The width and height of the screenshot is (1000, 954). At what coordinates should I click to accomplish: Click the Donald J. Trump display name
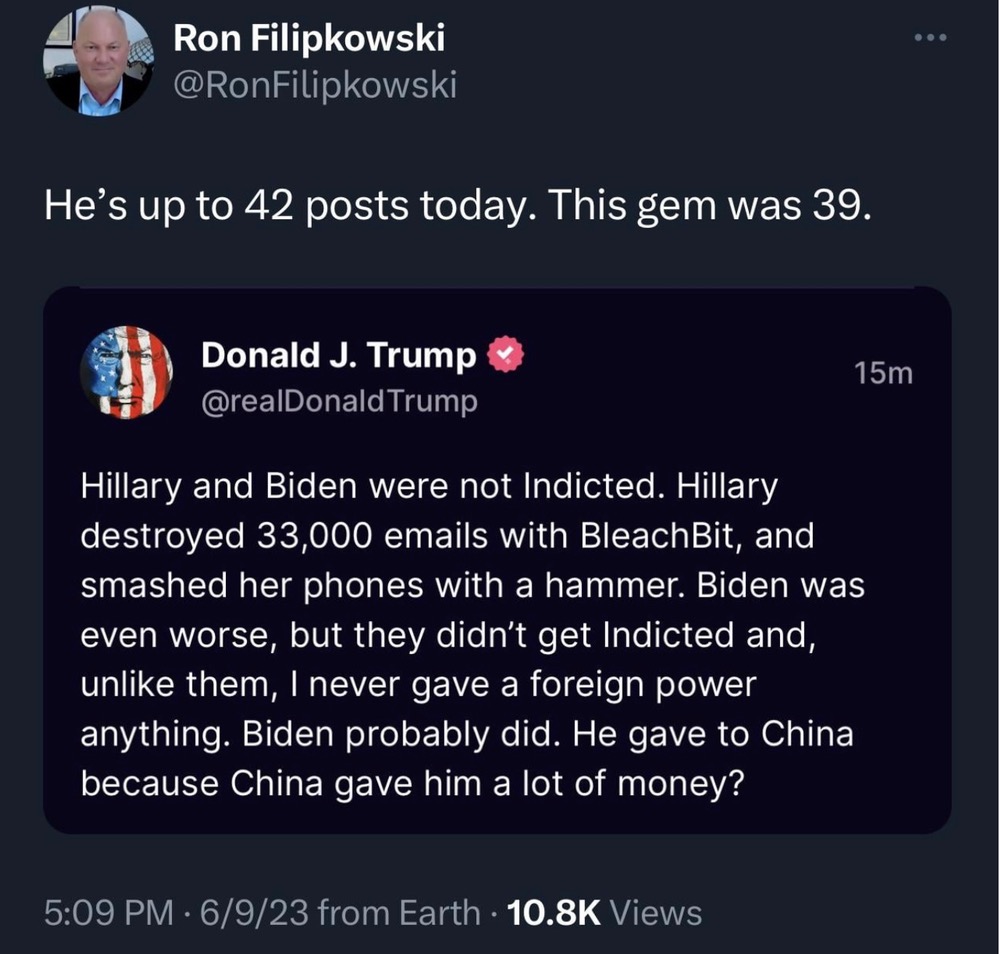(338, 355)
